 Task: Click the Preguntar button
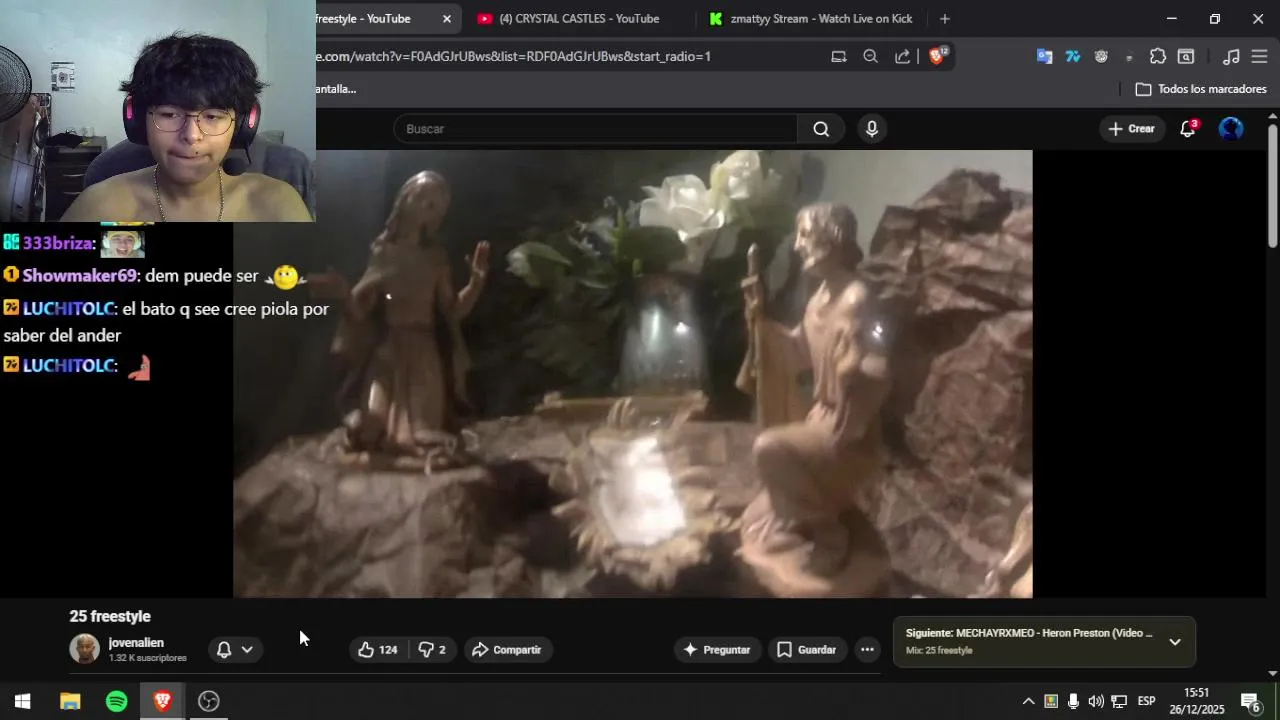point(716,650)
